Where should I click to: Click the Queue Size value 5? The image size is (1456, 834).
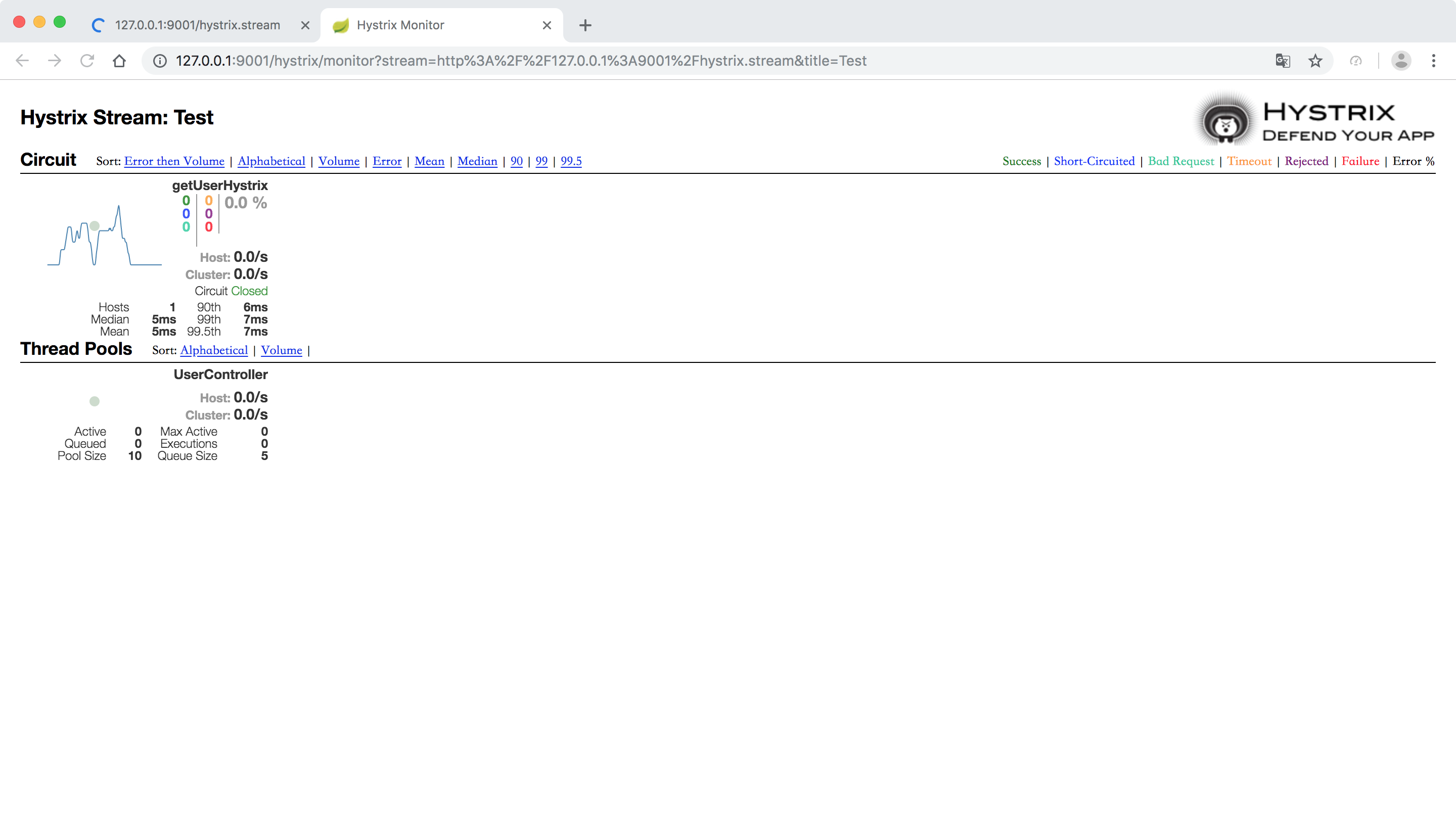pyautogui.click(x=264, y=456)
